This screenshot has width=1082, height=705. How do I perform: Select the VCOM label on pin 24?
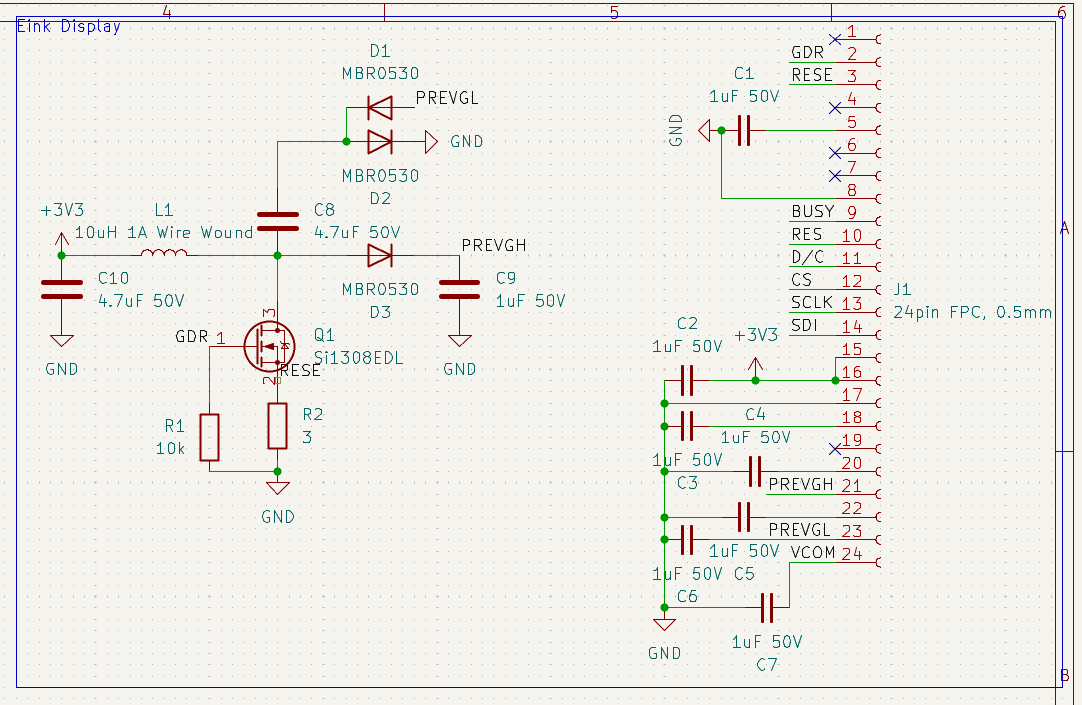click(811, 552)
